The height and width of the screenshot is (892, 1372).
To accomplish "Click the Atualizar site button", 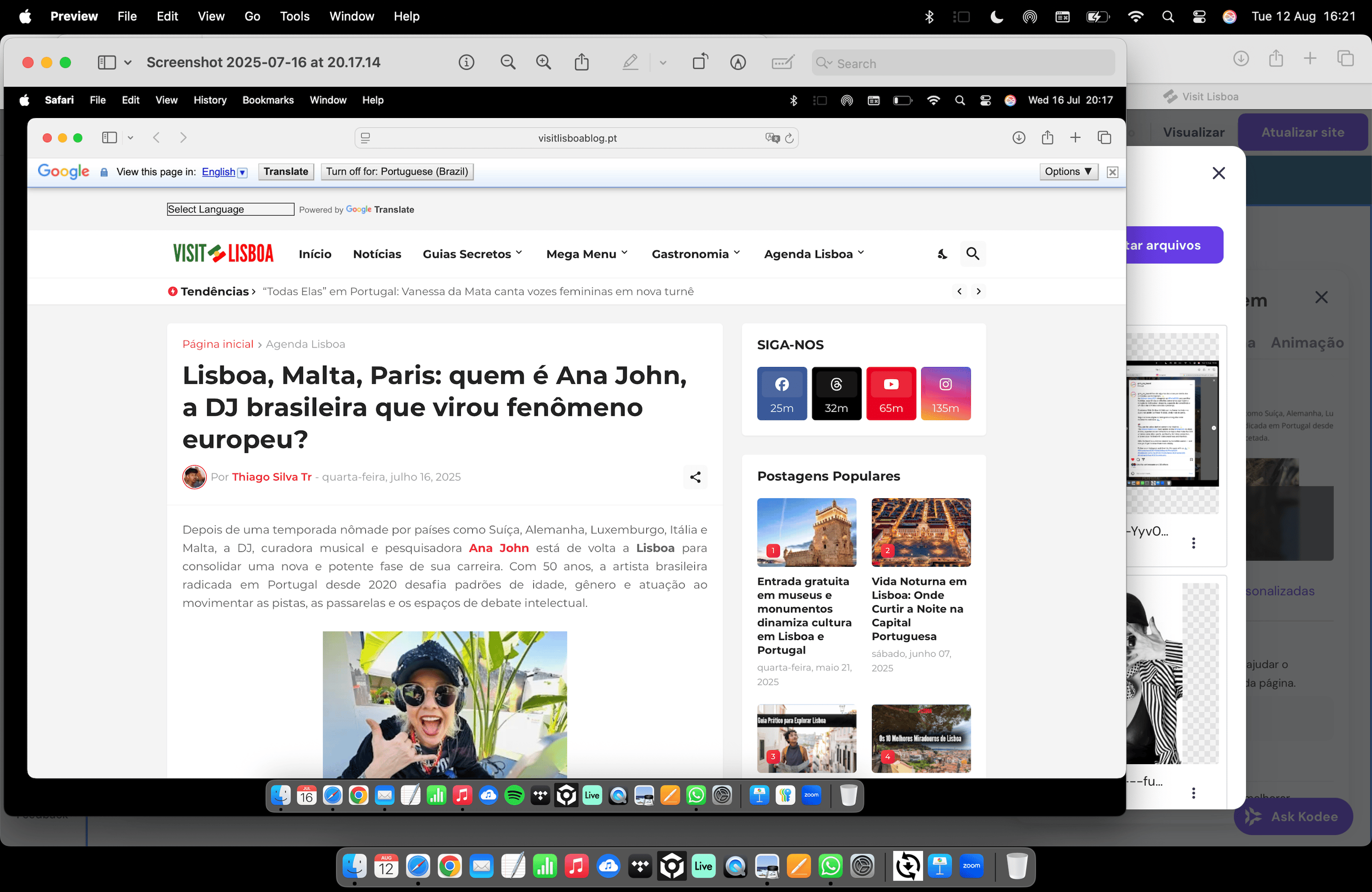I will [x=1301, y=132].
